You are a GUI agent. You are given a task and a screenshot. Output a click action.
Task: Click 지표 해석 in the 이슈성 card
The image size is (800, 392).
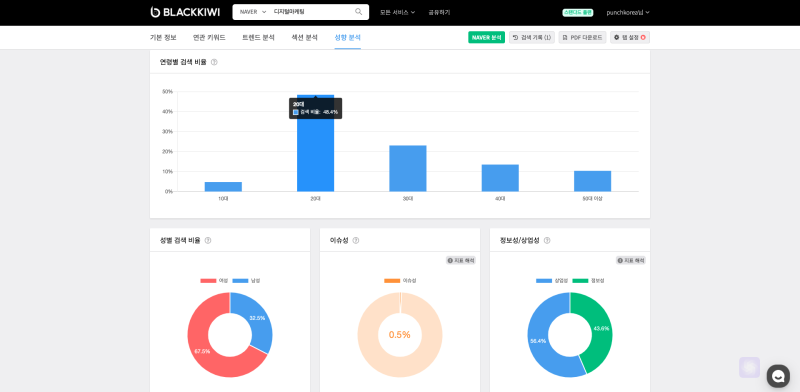click(x=461, y=260)
